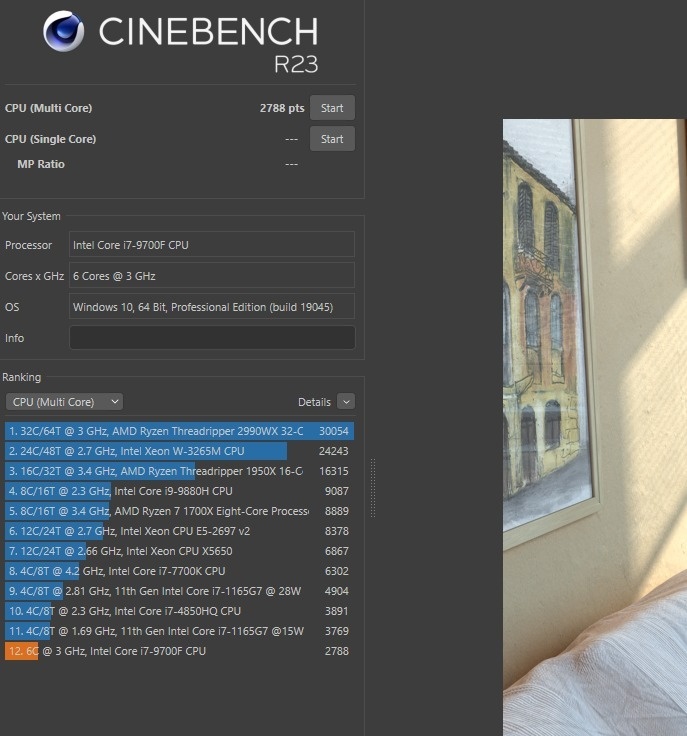This screenshot has height=736, width=687.
Task: Click the 2788 pts multi core score
Action: point(282,108)
